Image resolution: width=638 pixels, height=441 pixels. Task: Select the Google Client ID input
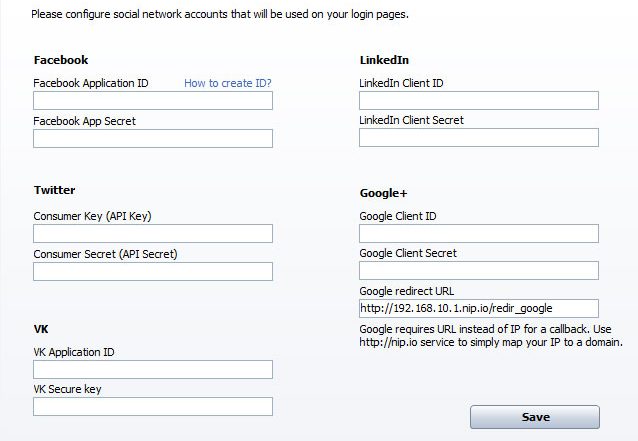coord(479,234)
